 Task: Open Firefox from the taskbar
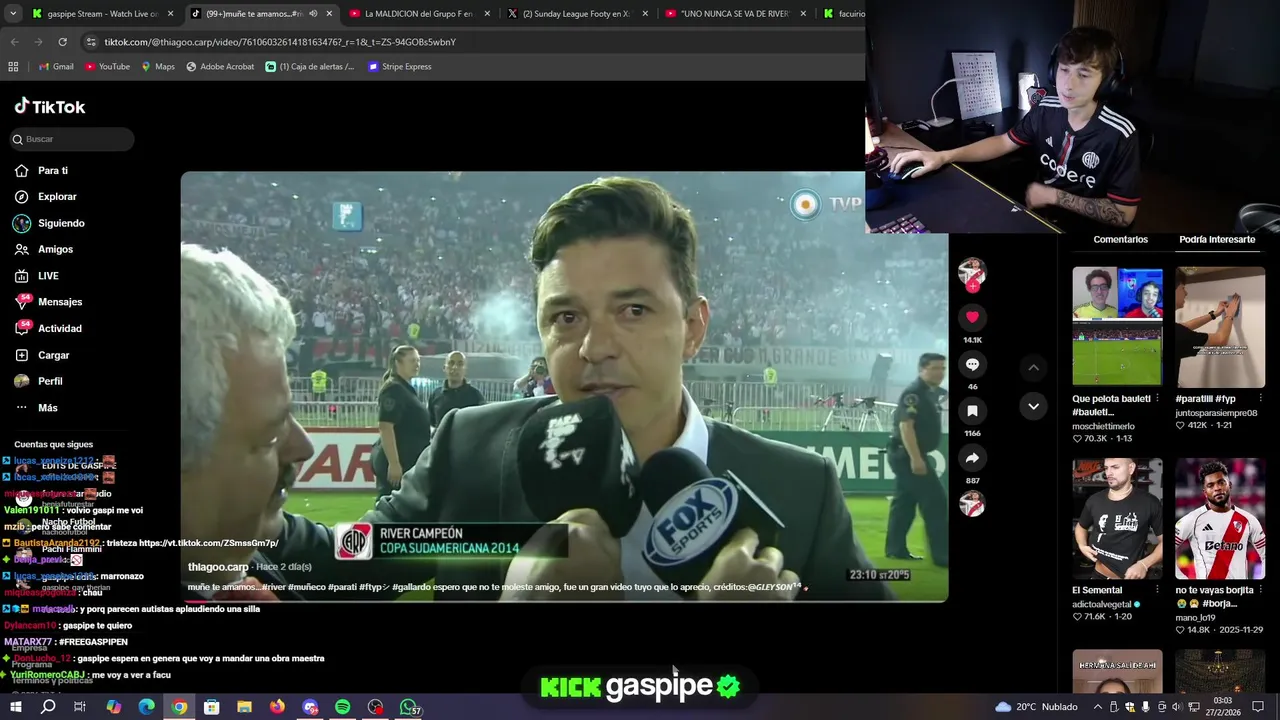click(277, 707)
